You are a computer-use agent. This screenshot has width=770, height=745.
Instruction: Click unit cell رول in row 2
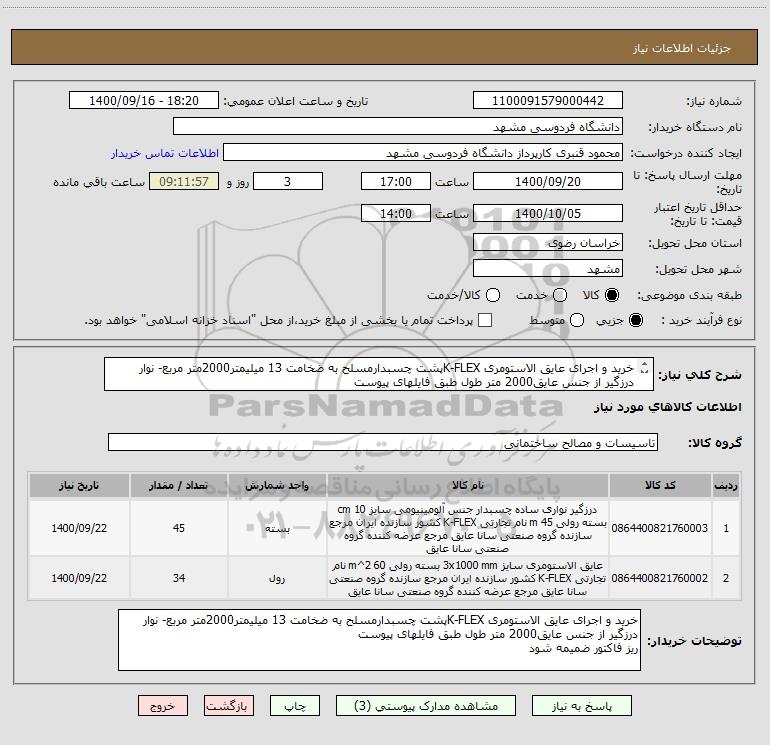tap(277, 578)
